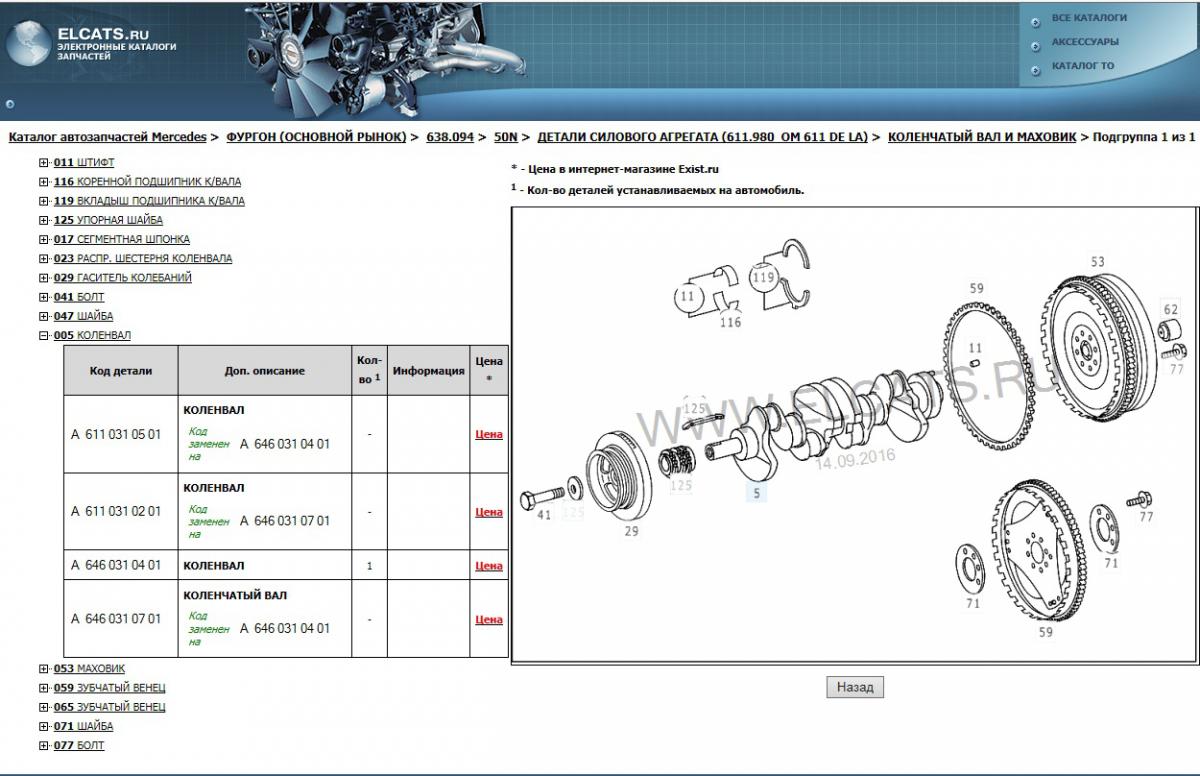
Task: Open the 116 КОРЕННОЙ ПОДШИПНИК К/ВАЛА item
Action: pos(147,182)
